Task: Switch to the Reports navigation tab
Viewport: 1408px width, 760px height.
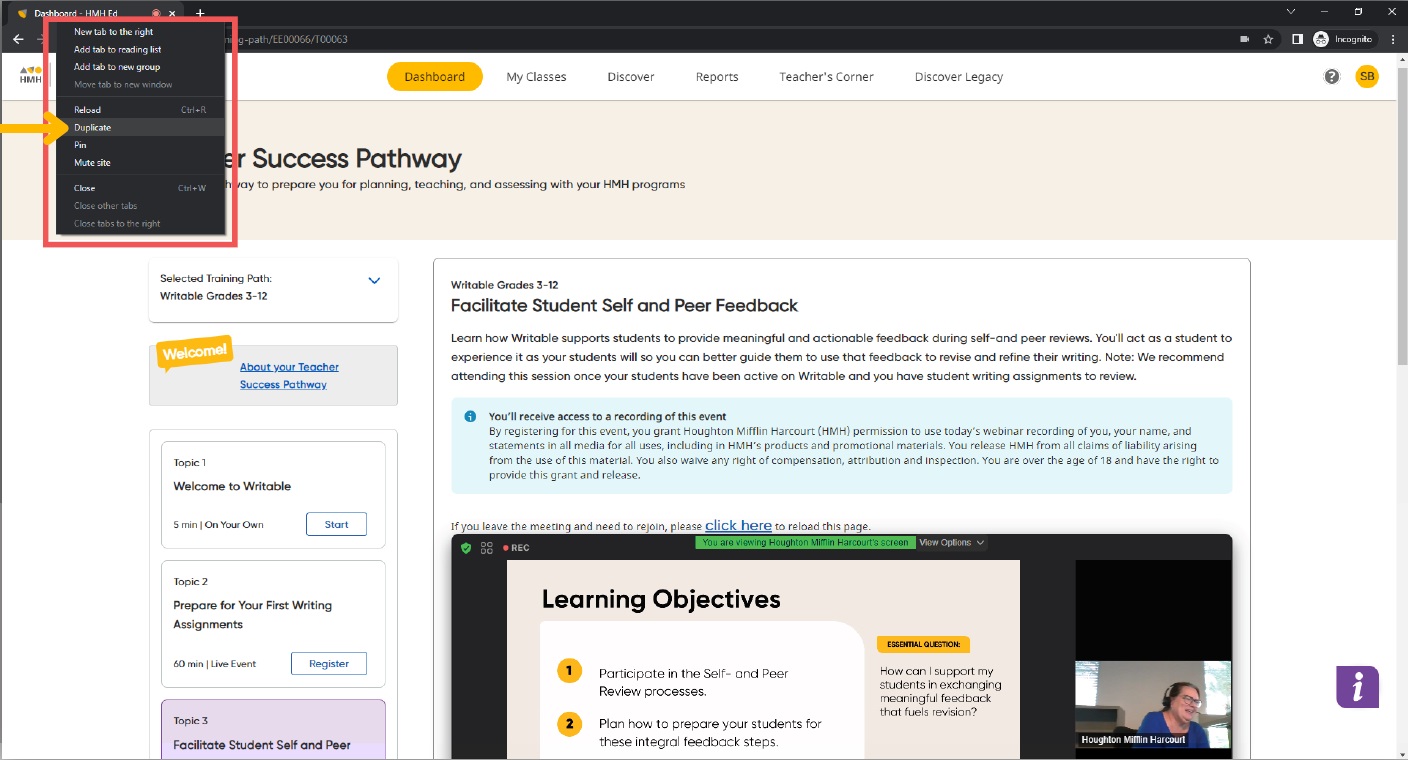Action: click(x=716, y=76)
